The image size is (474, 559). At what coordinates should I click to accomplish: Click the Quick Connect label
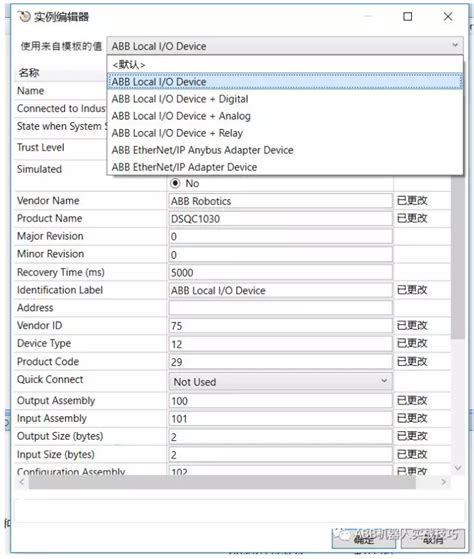coord(50,379)
